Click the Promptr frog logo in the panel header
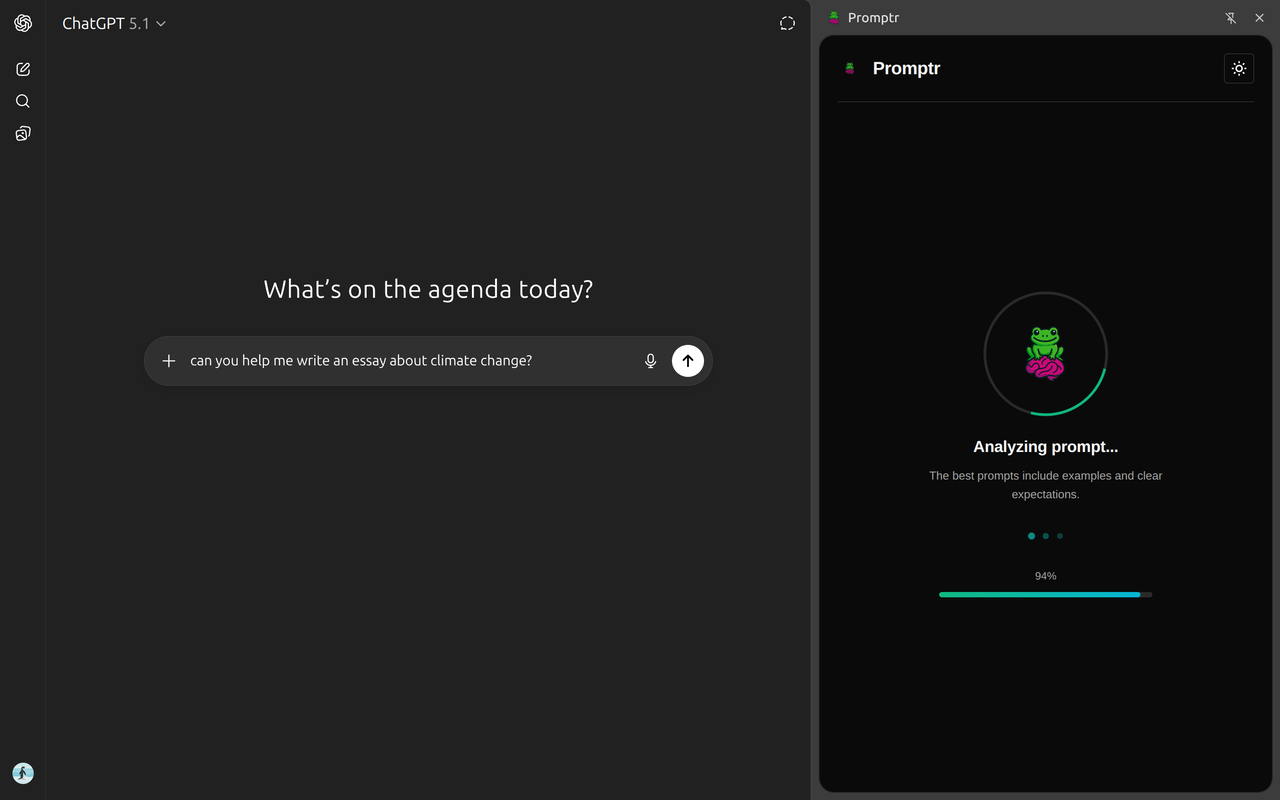The image size is (1280, 800). (x=850, y=68)
